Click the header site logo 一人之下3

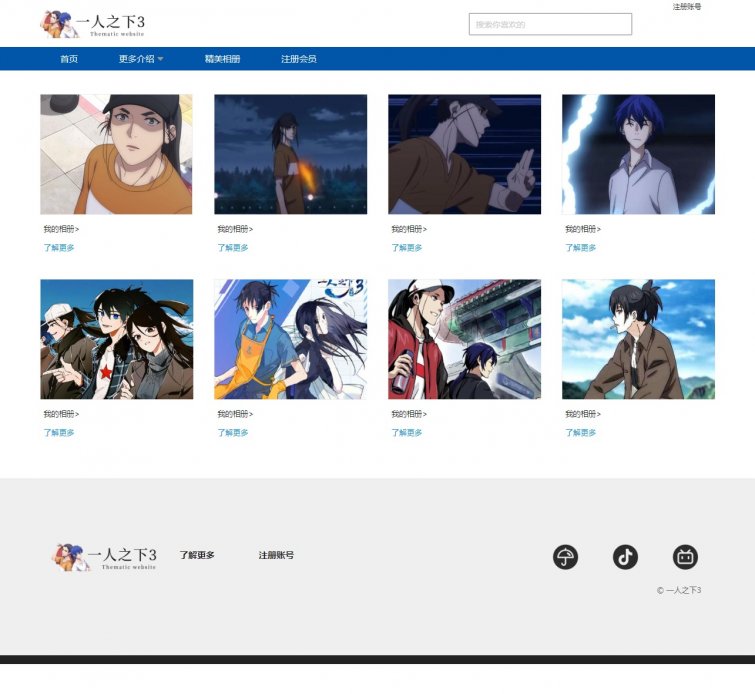pos(92,24)
